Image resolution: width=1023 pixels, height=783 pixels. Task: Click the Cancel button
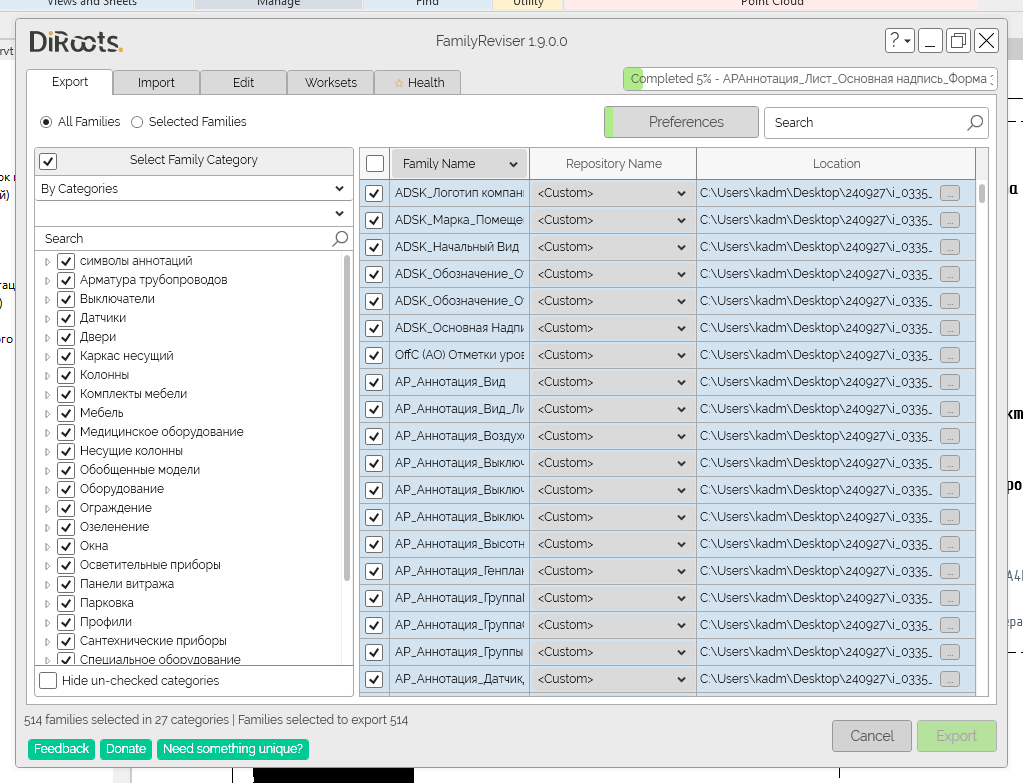[871, 736]
